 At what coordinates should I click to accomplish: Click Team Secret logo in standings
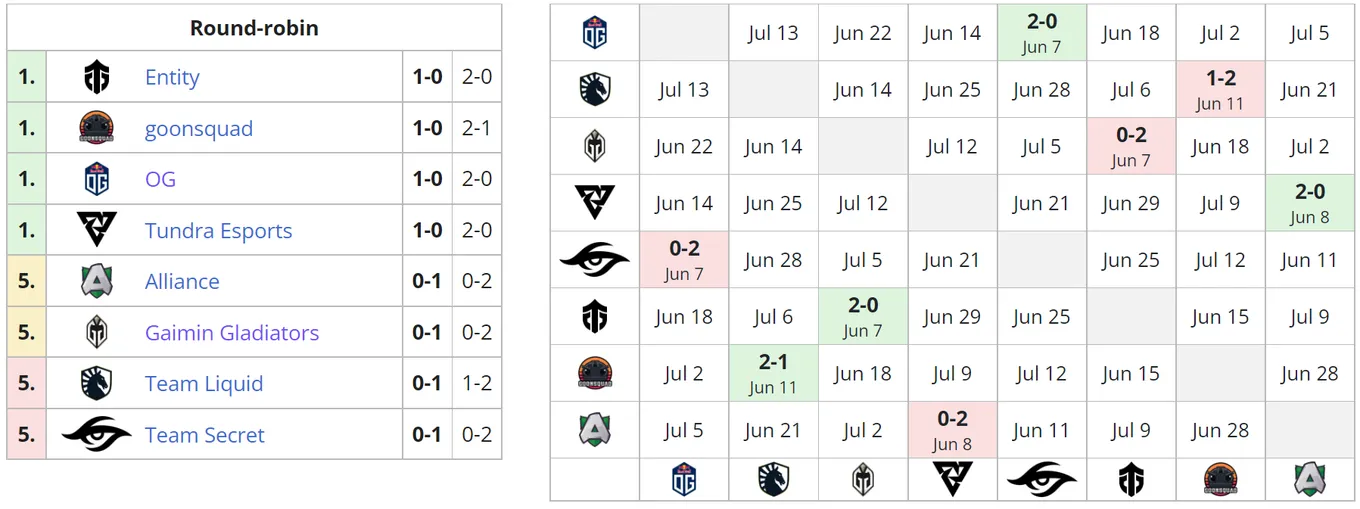(96, 435)
